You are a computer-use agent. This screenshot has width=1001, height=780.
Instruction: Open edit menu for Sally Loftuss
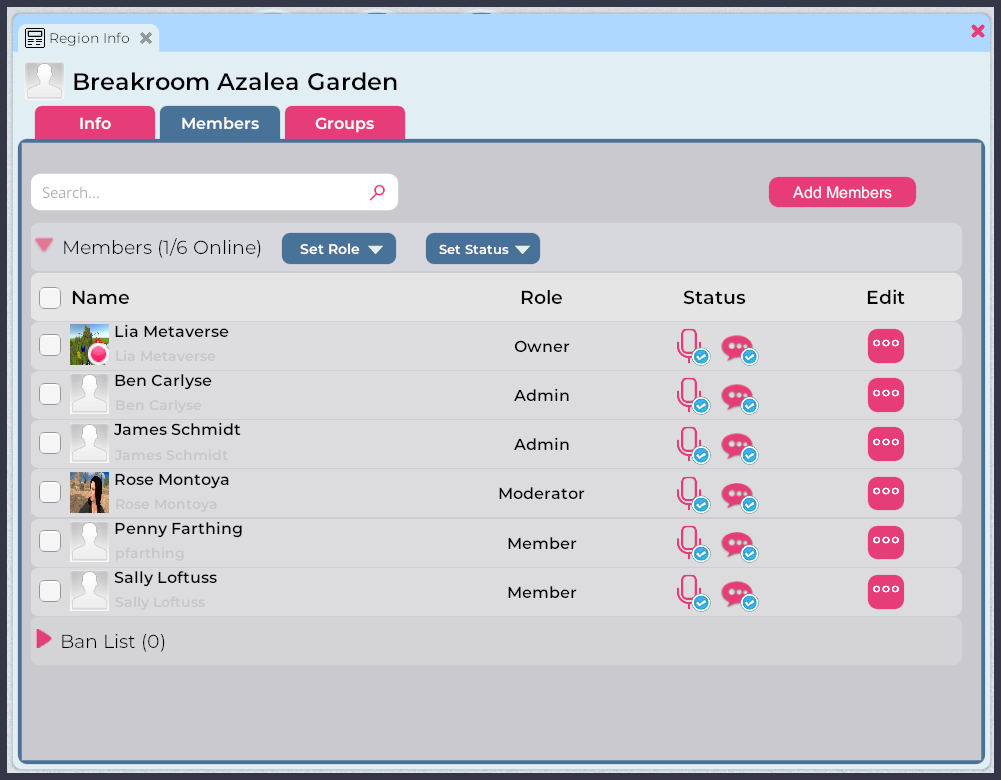click(885, 591)
